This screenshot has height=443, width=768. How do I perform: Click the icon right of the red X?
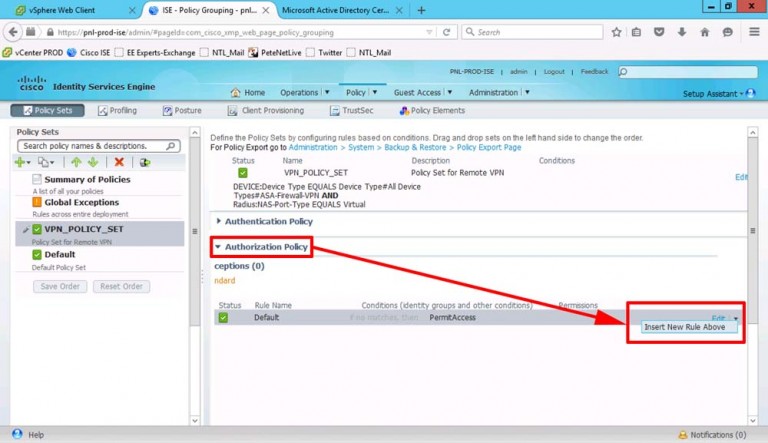pyautogui.click(x=144, y=162)
